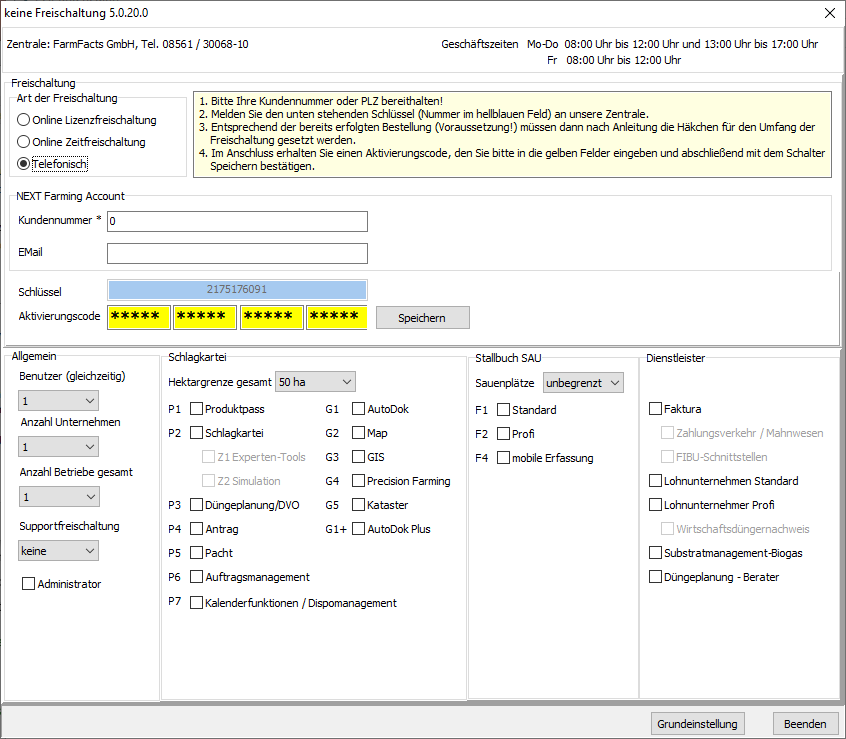Open the Sauenplätze dropdown
Viewport: 846px width, 739px height.
tap(582, 382)
